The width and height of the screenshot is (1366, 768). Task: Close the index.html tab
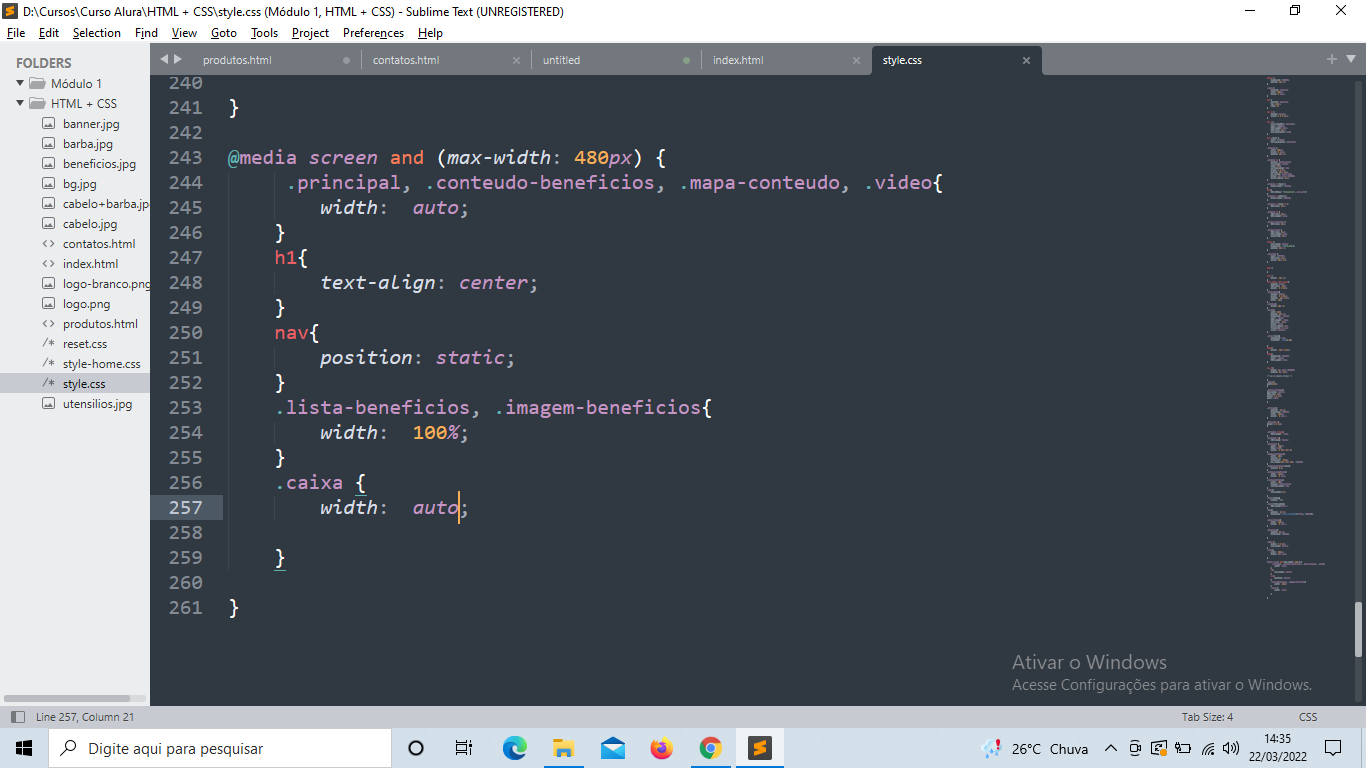[856, 60]
